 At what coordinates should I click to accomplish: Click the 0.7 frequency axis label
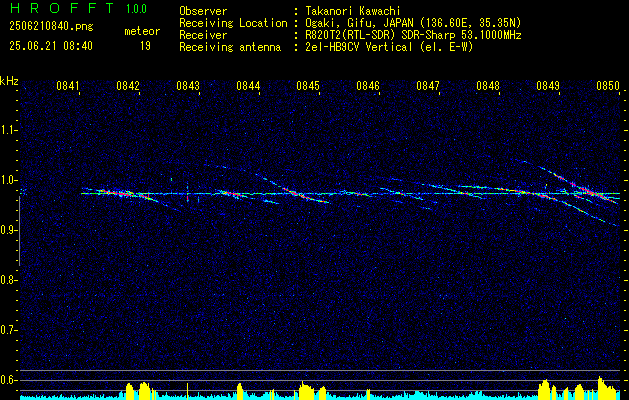(8, 330)
